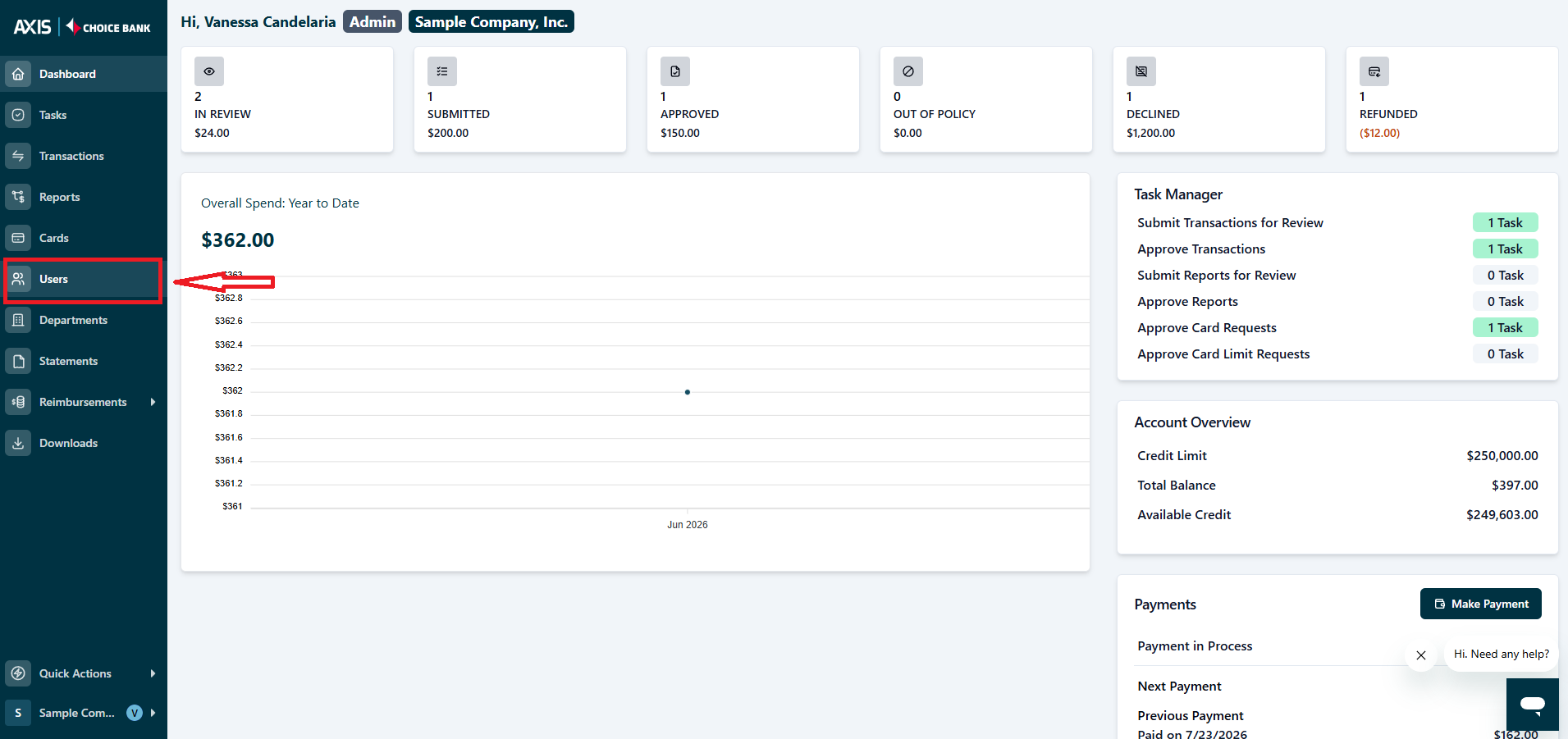This screenshot has width=1568, height=739.
Task: Open the Transactions menu item
Action: click(x=84, y=156)
